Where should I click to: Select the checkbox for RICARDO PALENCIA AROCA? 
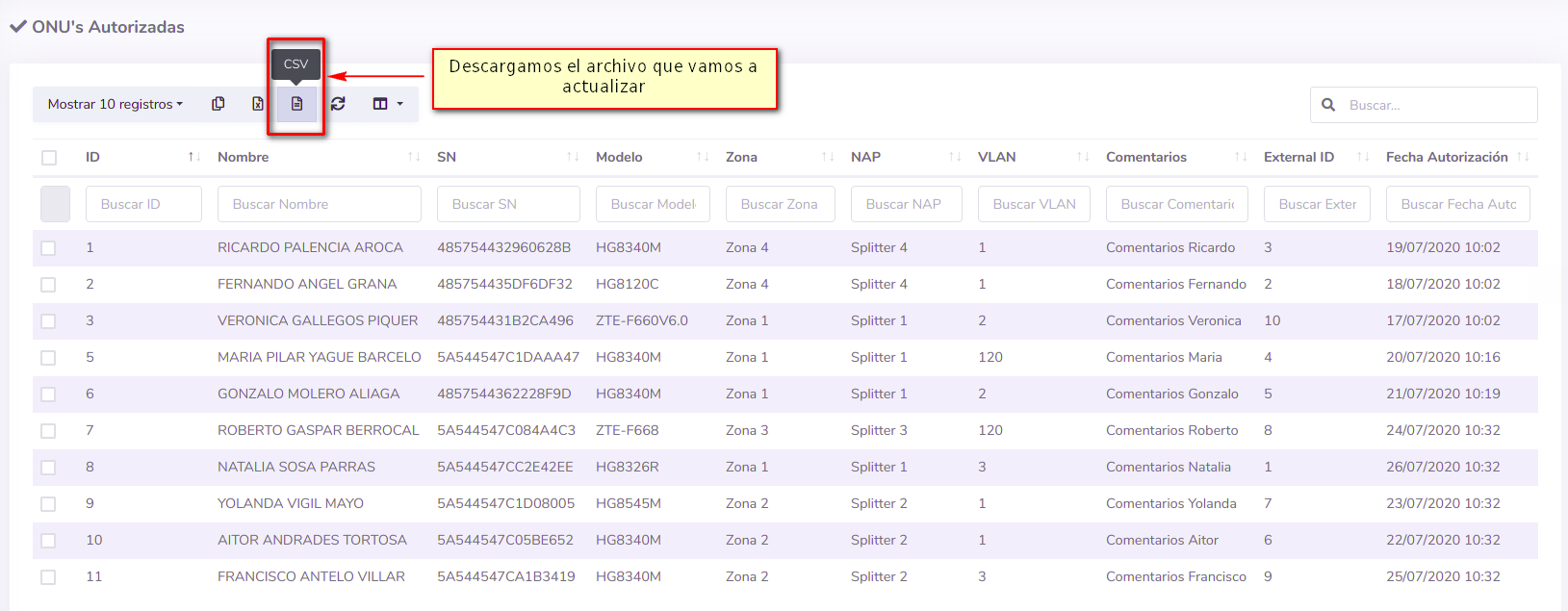(x=48, y=248)
